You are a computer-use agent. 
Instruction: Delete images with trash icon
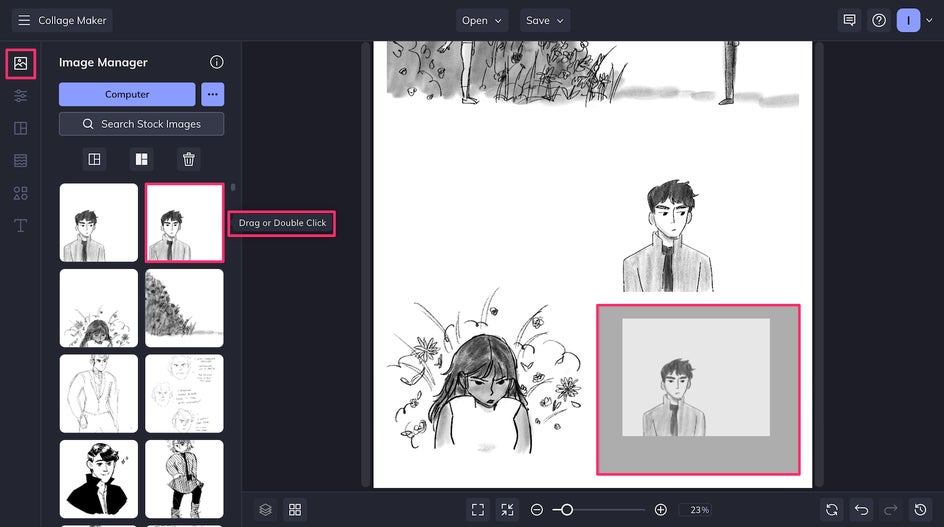click(188, 159)
